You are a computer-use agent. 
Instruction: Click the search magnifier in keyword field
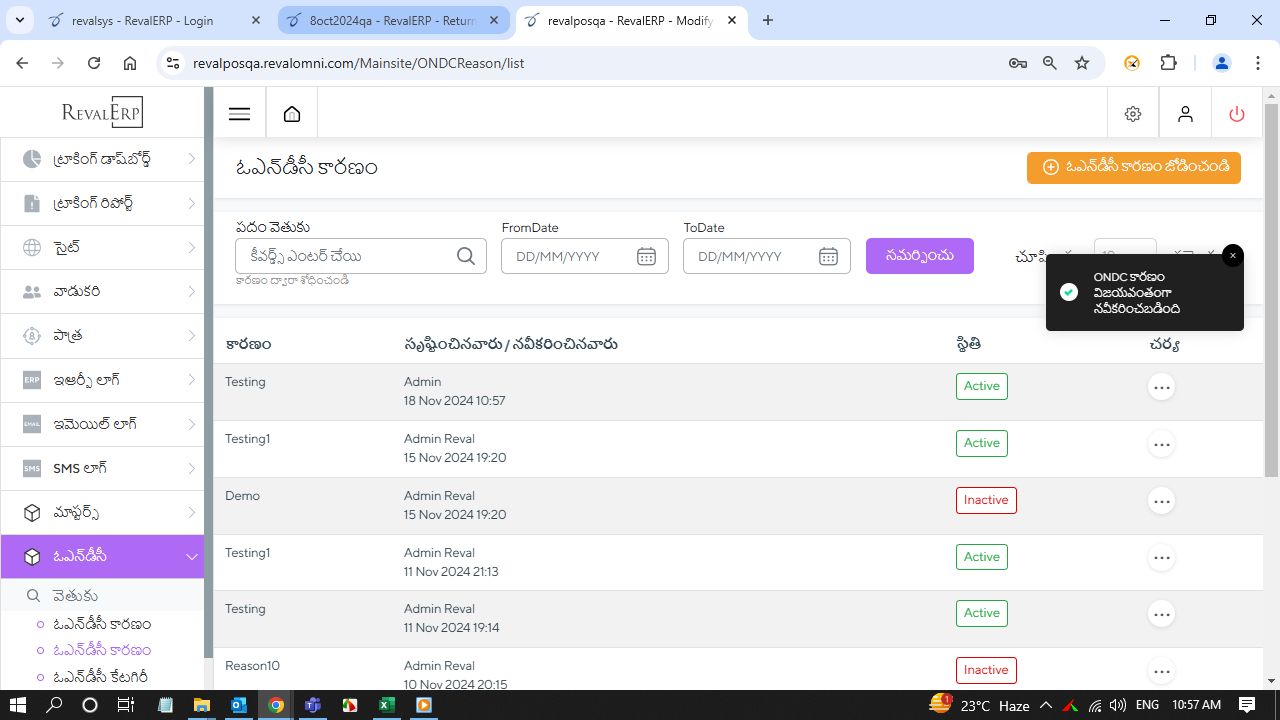coord(466,256)
